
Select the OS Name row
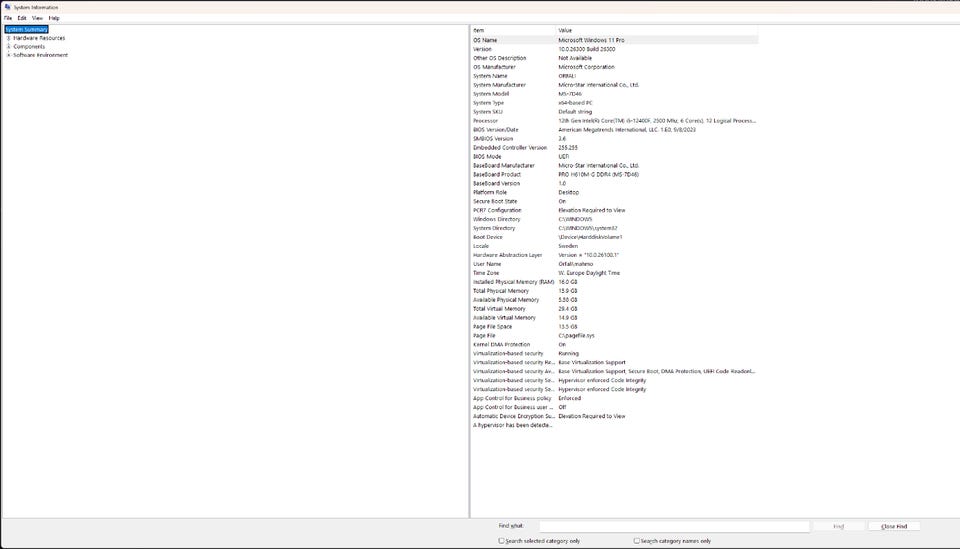[615, 40]
